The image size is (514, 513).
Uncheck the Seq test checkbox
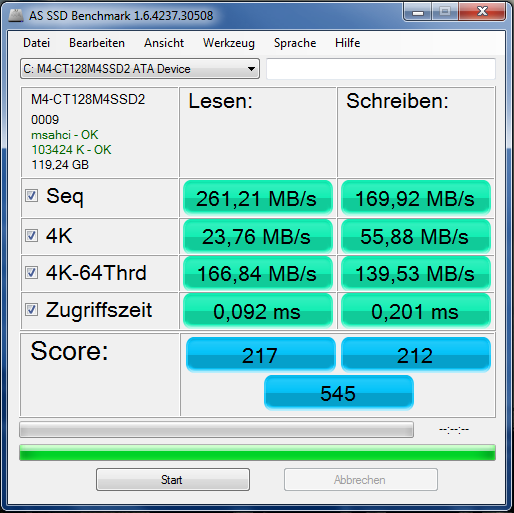coord(32,196)
